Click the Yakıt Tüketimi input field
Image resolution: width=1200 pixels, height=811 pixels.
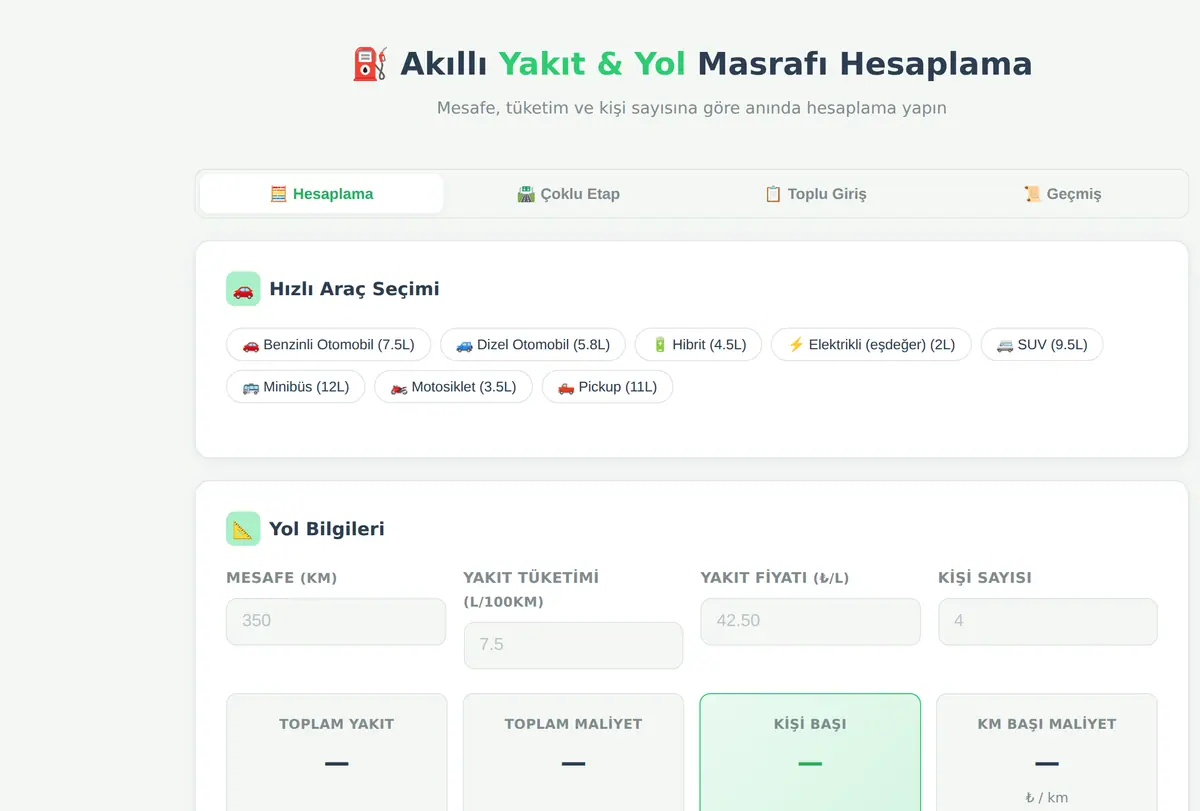click(x=573, y=645)
